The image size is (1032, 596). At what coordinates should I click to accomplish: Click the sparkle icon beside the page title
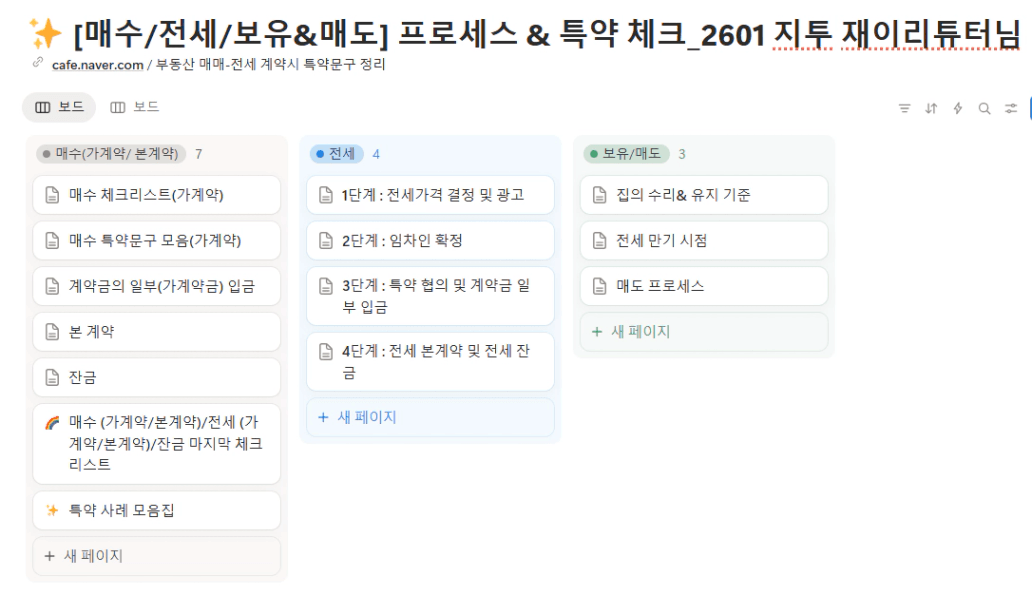tap(45, 37)
